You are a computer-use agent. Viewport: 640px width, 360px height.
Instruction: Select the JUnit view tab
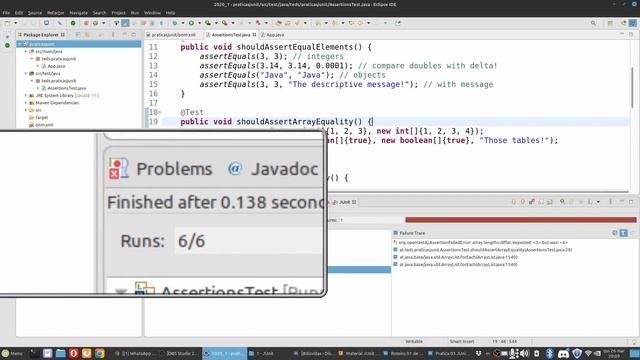click(x=345, y=202)
